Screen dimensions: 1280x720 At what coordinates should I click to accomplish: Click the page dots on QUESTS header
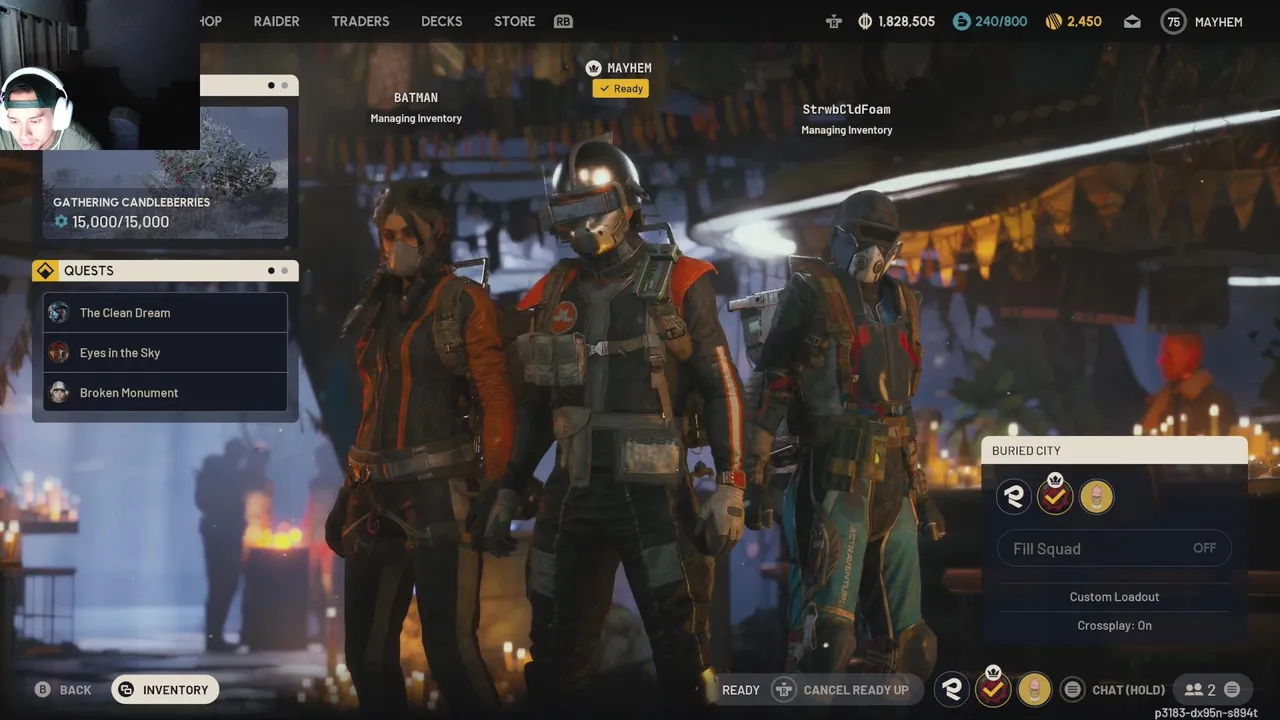point(277,271)
